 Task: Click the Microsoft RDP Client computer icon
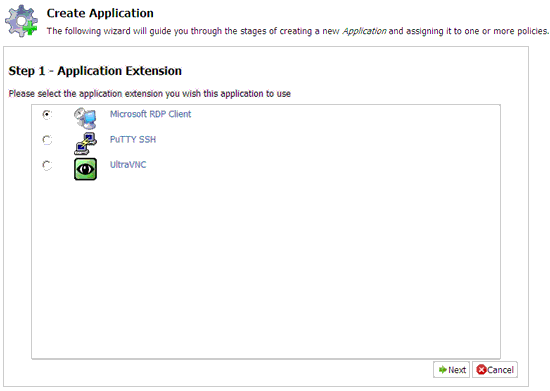(85, 119)
